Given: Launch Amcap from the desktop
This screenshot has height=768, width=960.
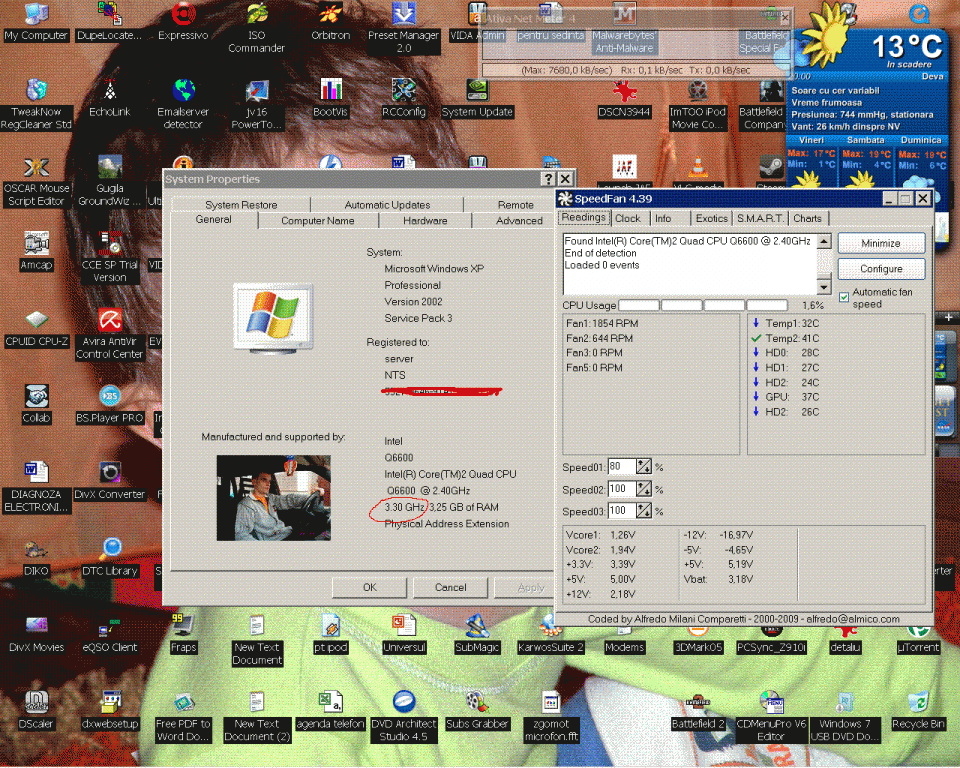Looking at the screenshot, I should pos(36,252).
